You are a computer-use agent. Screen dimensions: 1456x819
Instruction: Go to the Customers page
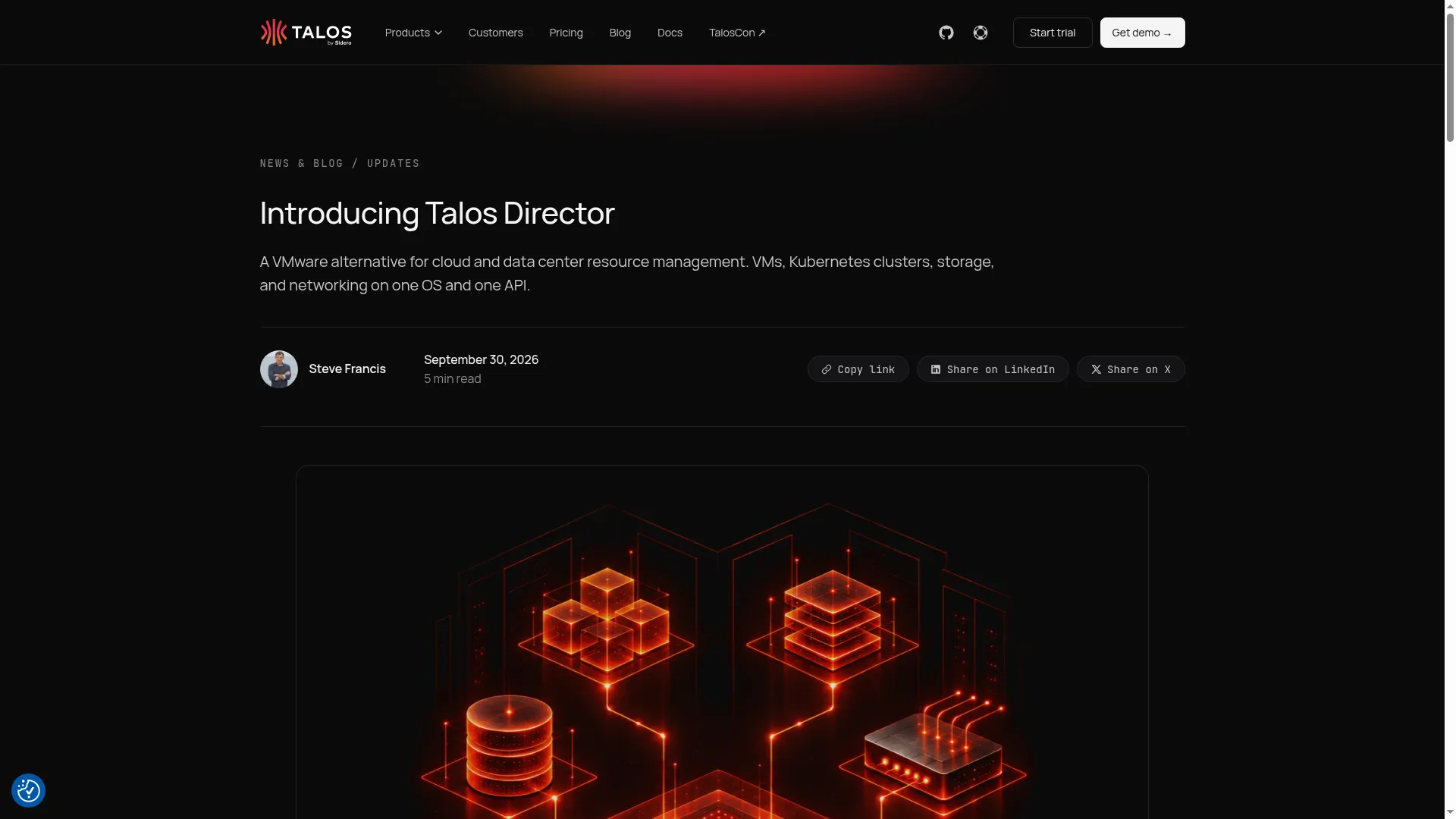click(x=495, y=33)
